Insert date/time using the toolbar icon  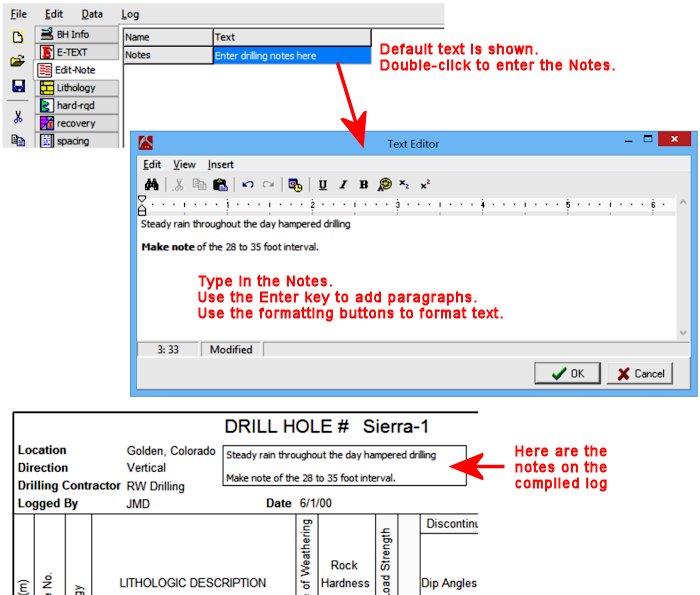tap(295, 185)
